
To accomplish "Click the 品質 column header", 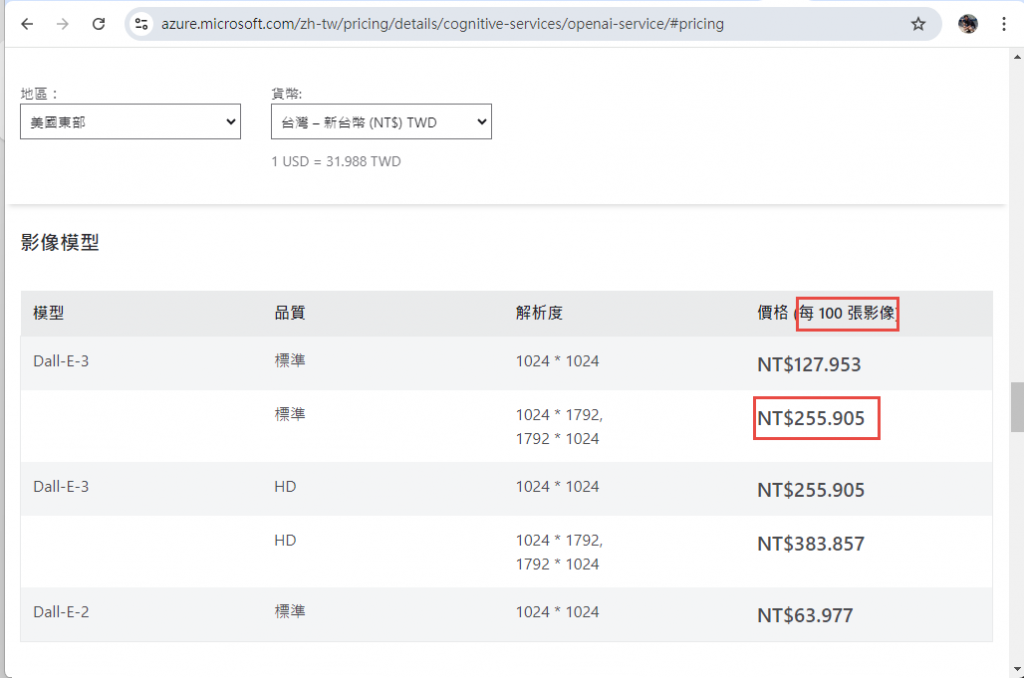I will pyautogui.click(x=289, y=313).
